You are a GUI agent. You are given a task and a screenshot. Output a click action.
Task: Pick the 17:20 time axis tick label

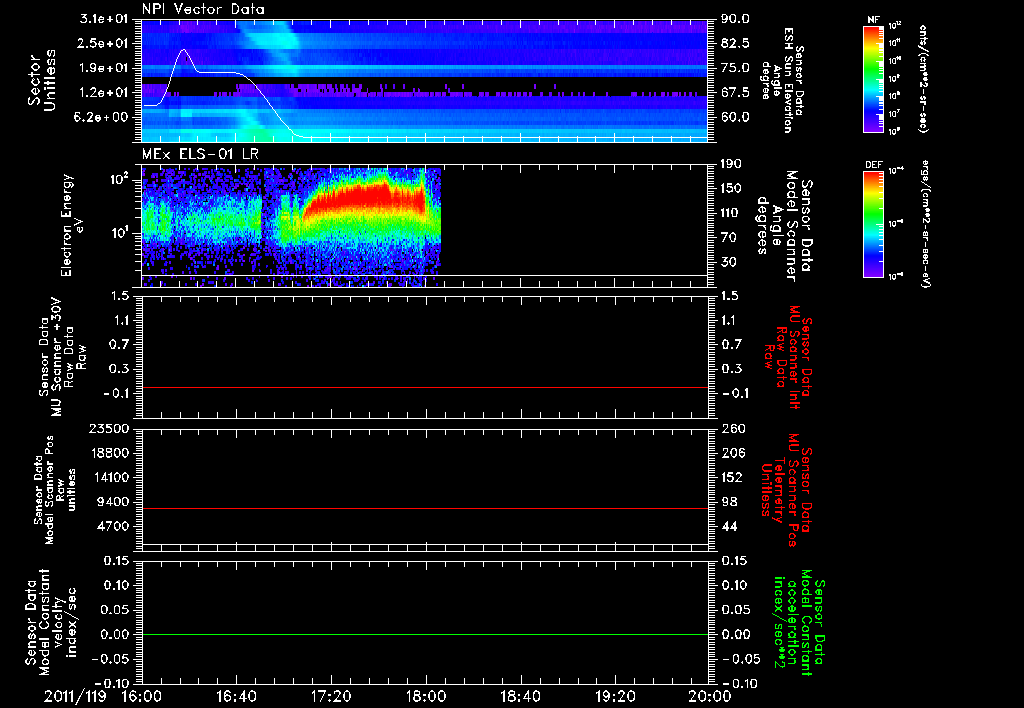(x=331, y=695)
